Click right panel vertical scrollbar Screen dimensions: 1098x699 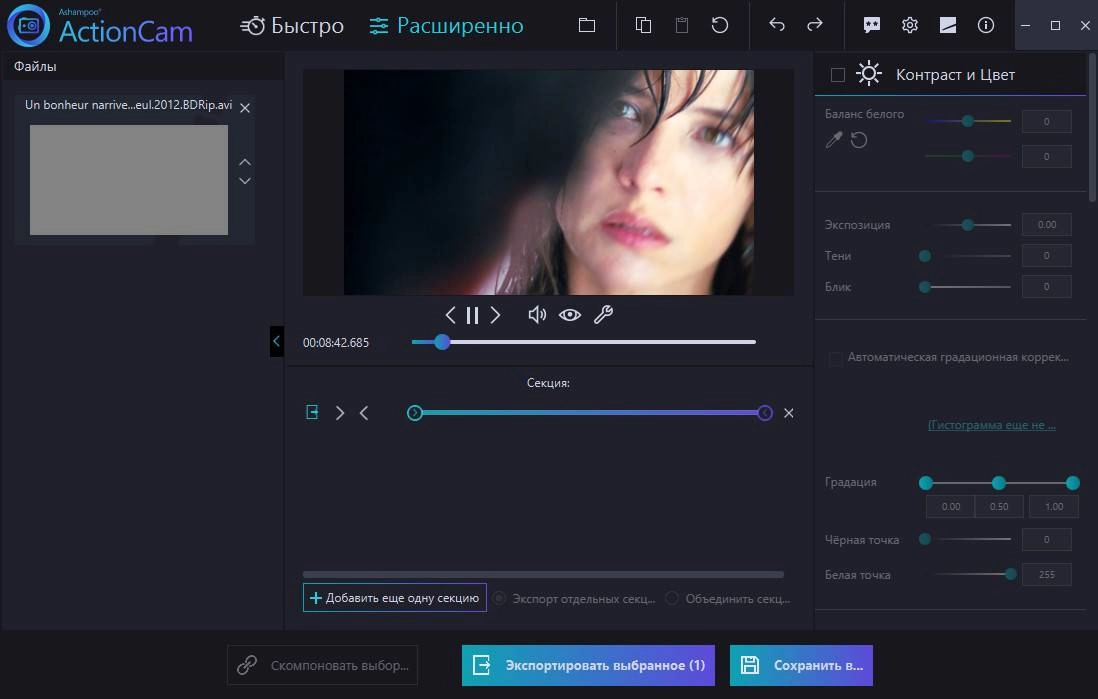[x=1092, y=126]
